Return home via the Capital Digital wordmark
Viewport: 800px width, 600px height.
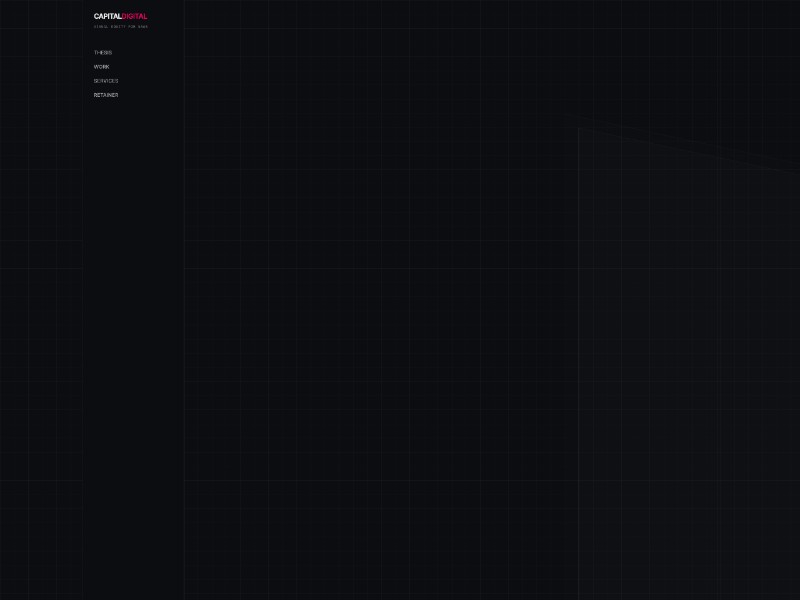(120, 16)
